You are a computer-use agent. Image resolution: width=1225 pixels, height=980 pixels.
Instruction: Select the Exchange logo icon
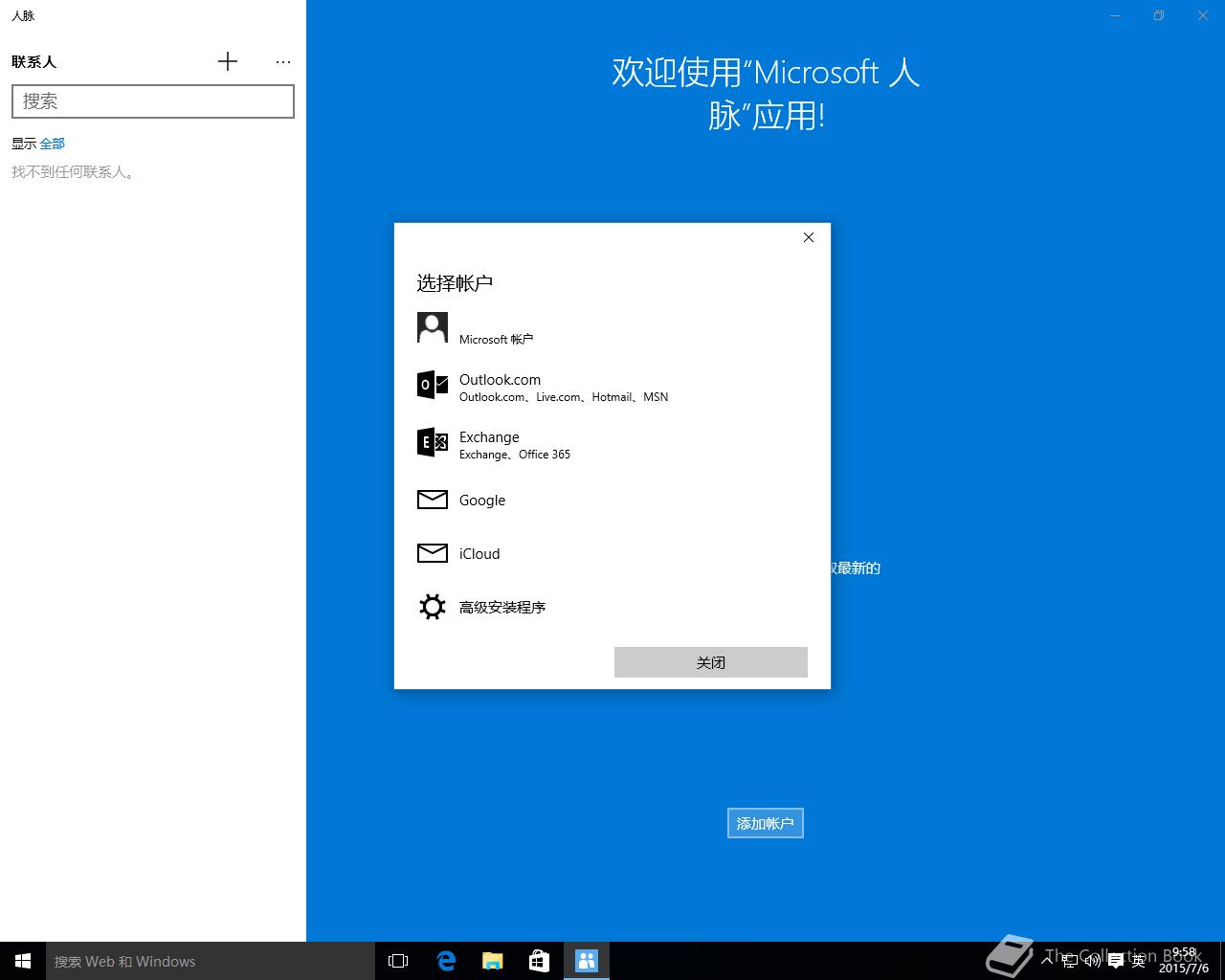point(433,442)
